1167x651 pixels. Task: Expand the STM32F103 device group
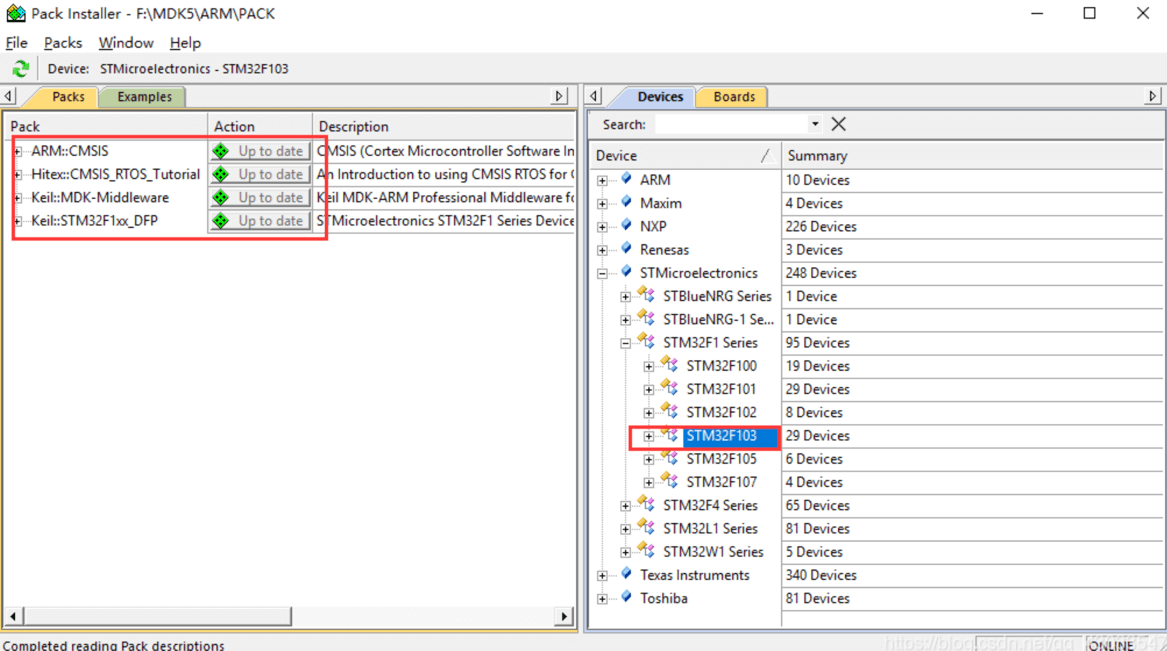pos(649,437)
